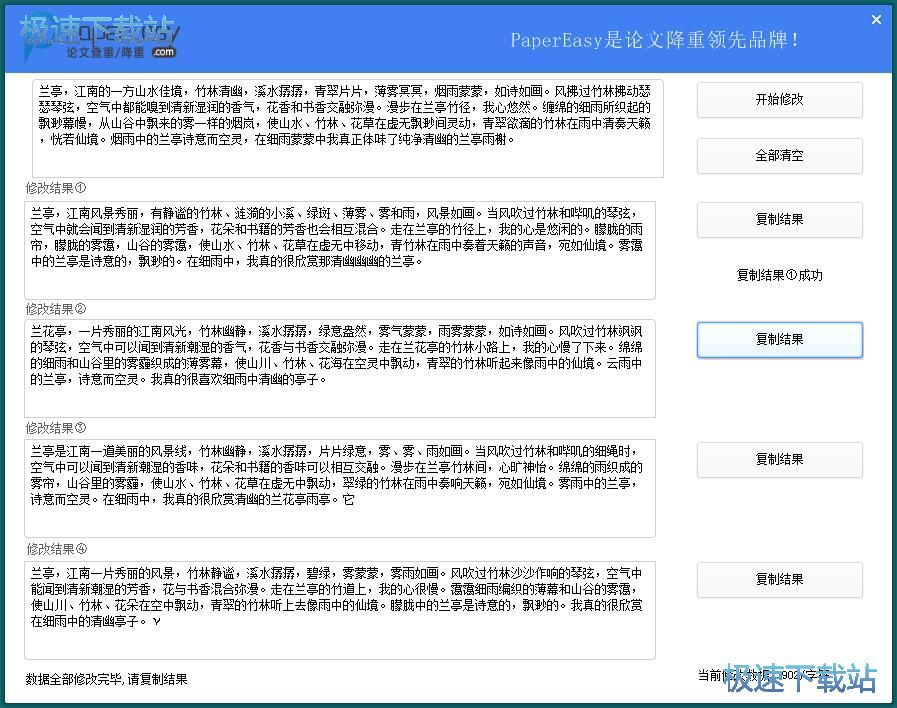Click the 修改结果② label

pos(55,309)
